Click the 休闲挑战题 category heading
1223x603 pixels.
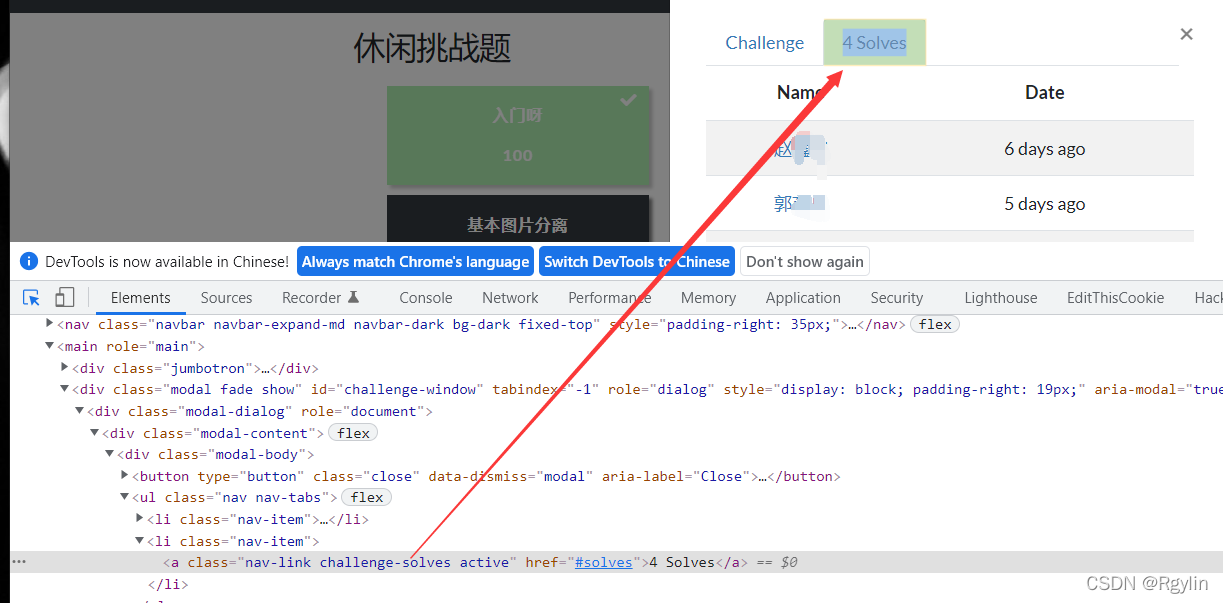[x=432, y=47]
